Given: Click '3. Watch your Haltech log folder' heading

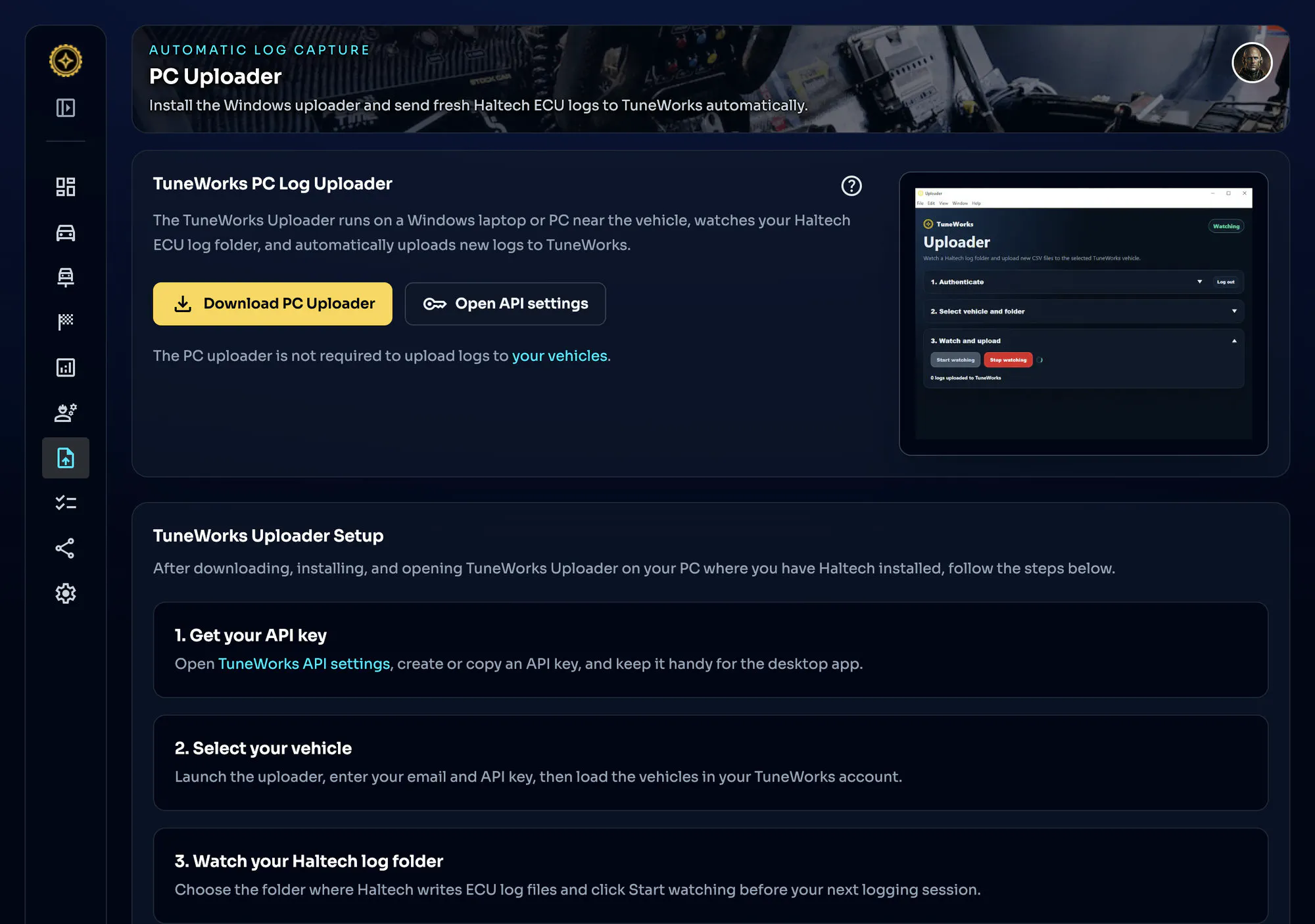Looking at the screenshot, I should [309, 862].
